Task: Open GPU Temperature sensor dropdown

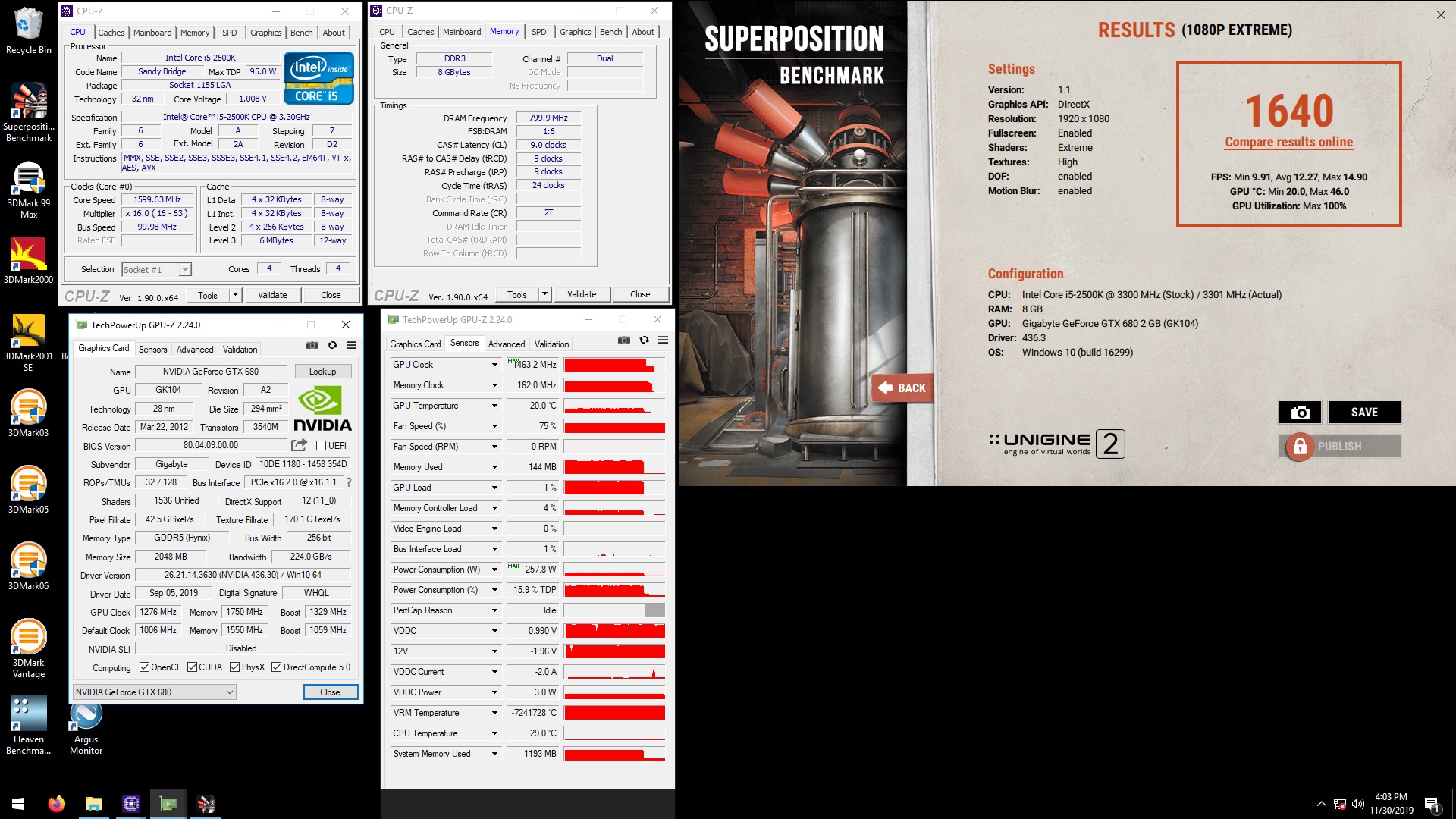Action: coord(494,406)
